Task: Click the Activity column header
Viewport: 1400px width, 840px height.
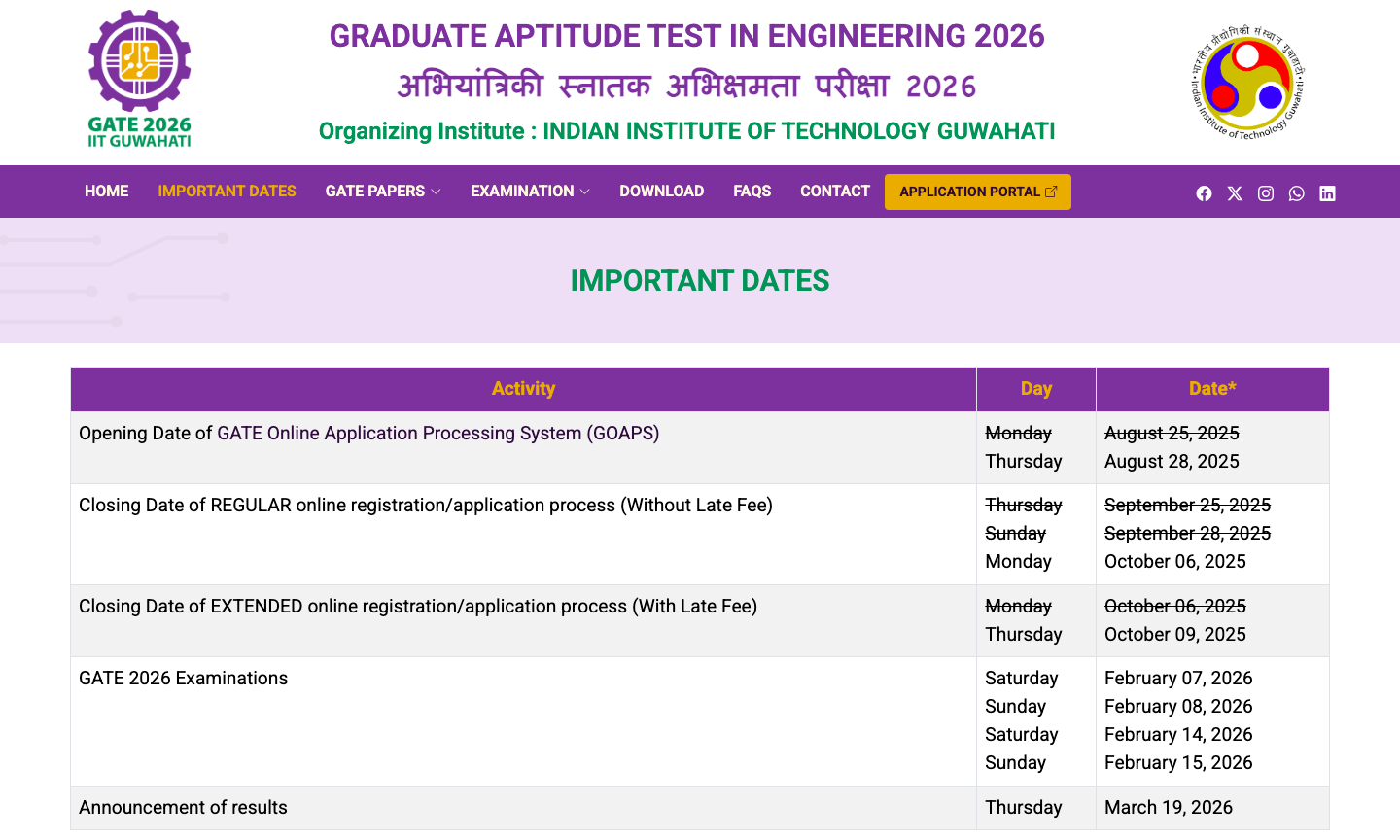Action: [523, 389]
